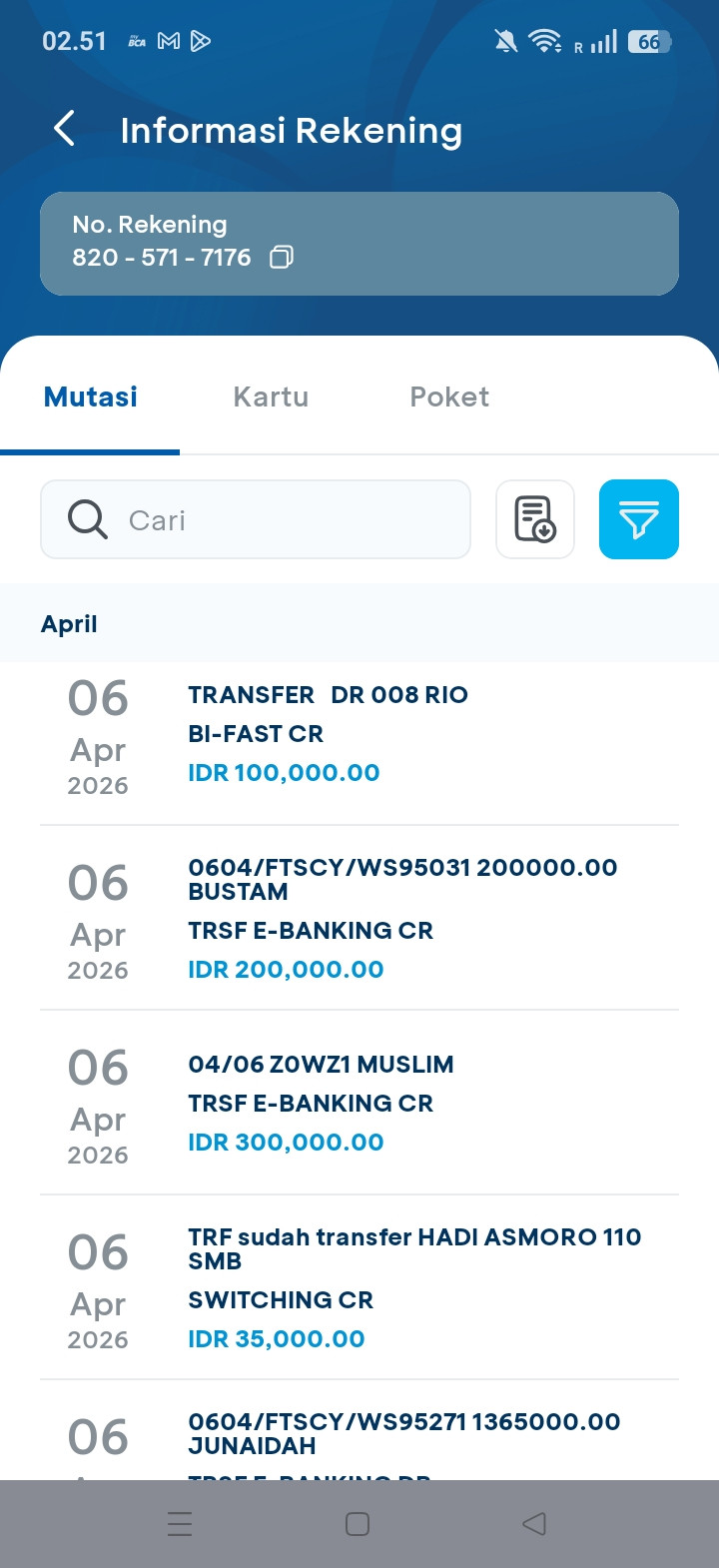This screenshot has height=1568, width=719.
Task: Tap the magnifier search icon
Action: [x=88, y=519]
